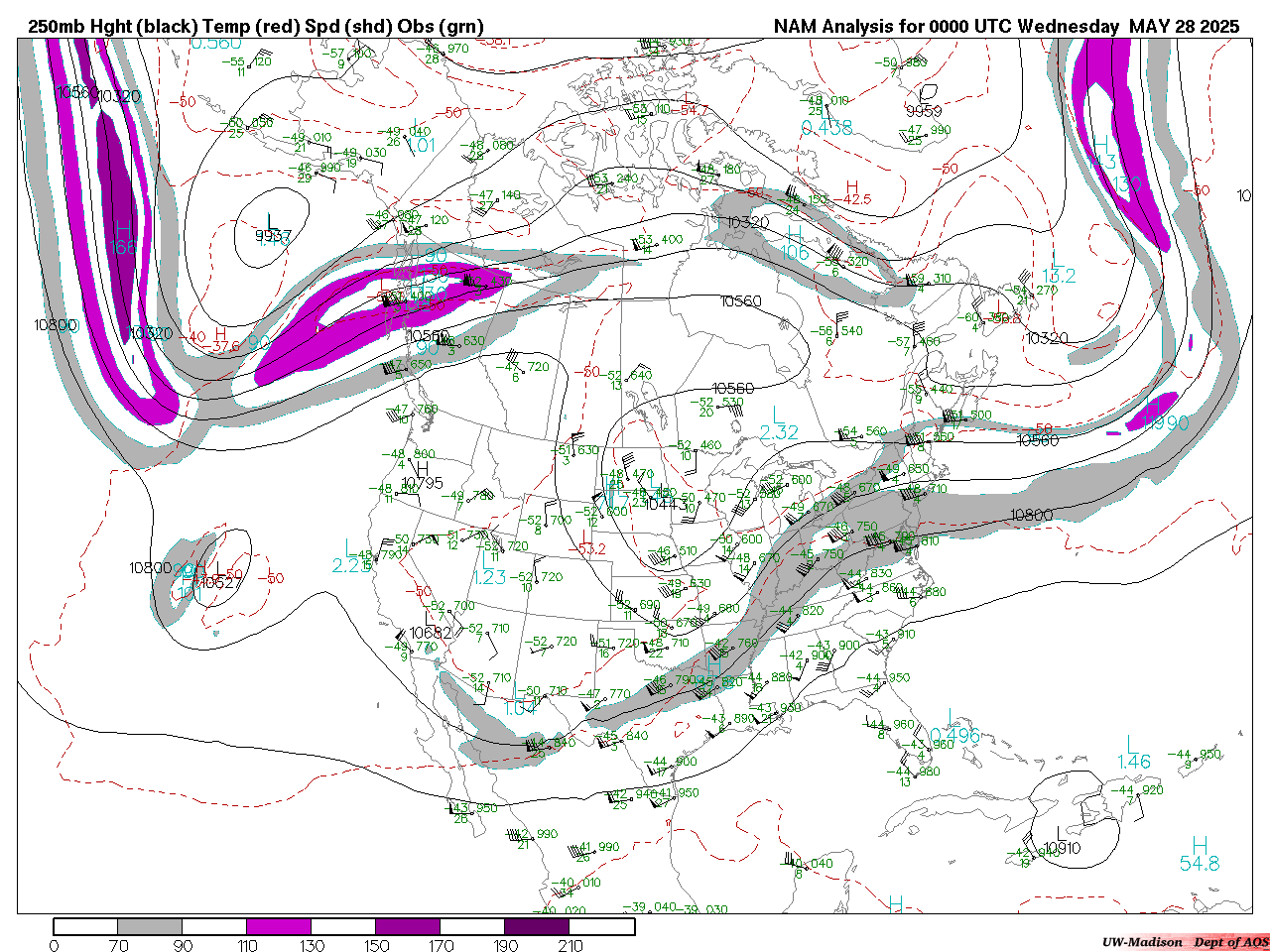Select the magenta 110-130 speed legend swatch

(x=279, y=926)
